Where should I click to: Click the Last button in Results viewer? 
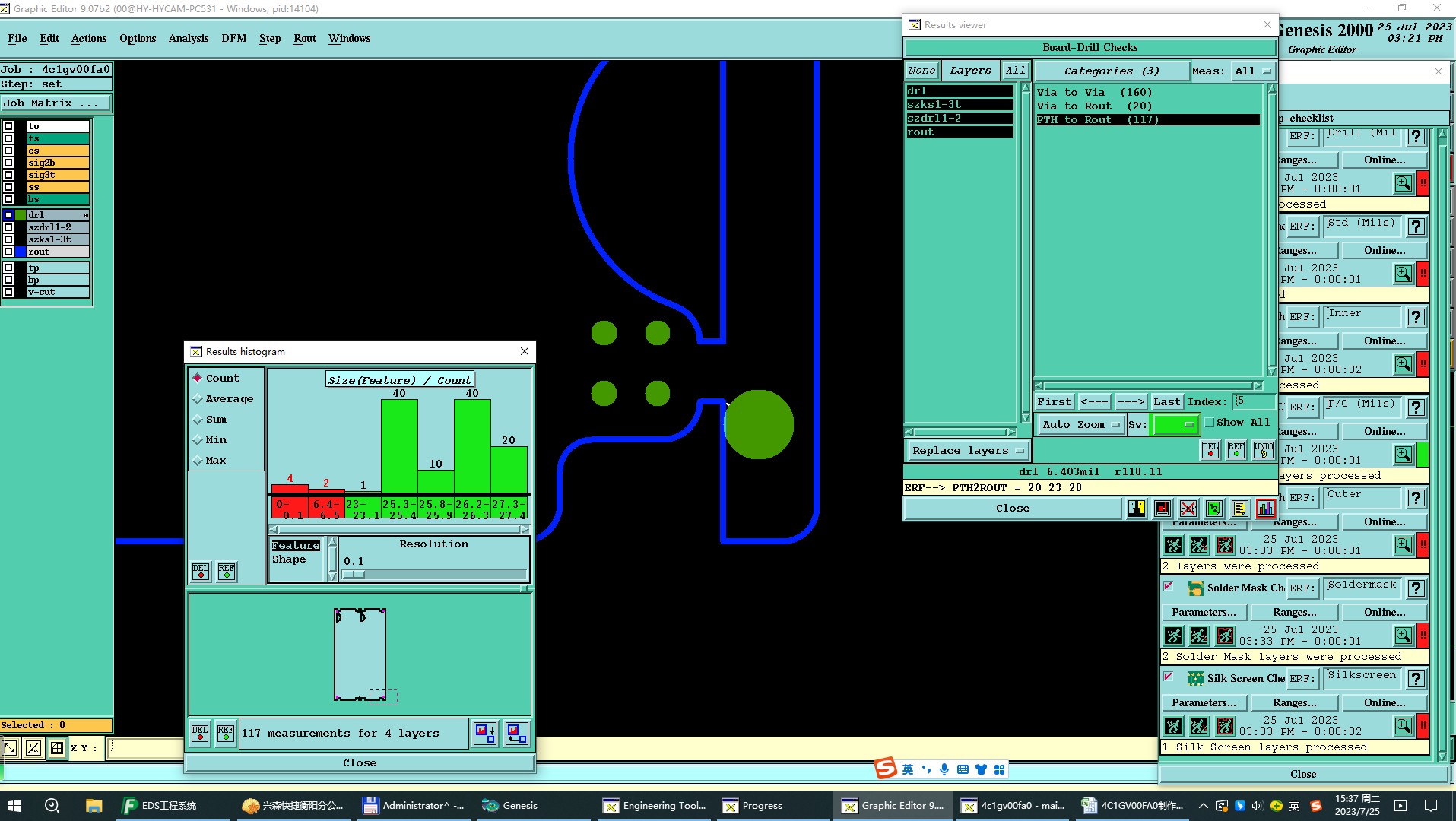tap(1166, 401)
